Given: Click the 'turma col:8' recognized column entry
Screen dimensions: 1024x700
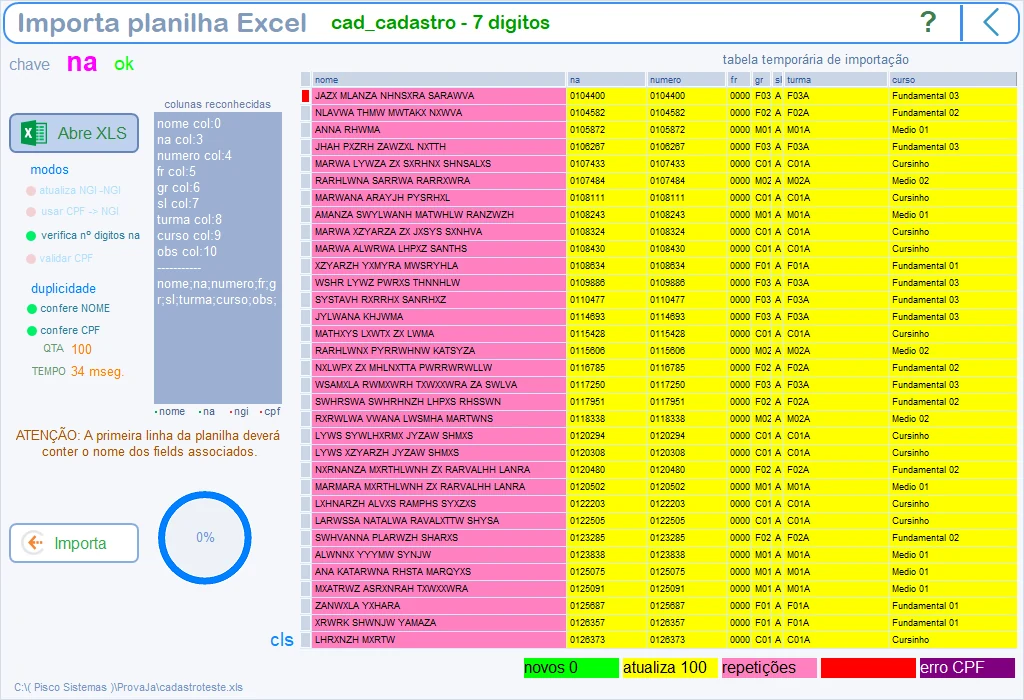Looking at the screenshot, I should (x=189, y=219).
